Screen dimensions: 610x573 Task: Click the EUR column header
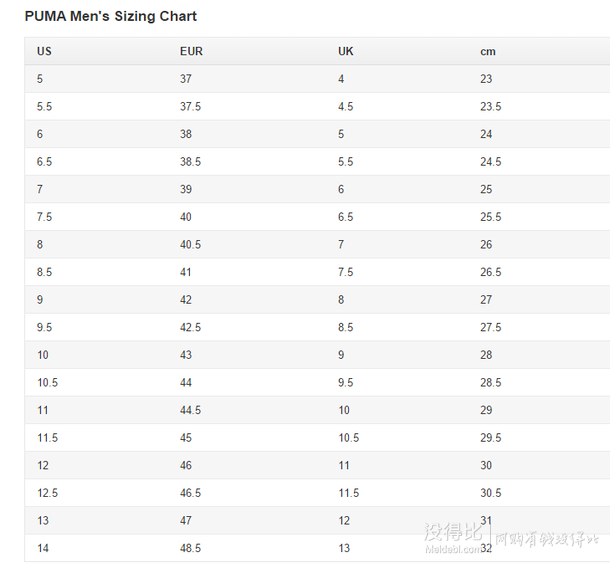[191, 51]
